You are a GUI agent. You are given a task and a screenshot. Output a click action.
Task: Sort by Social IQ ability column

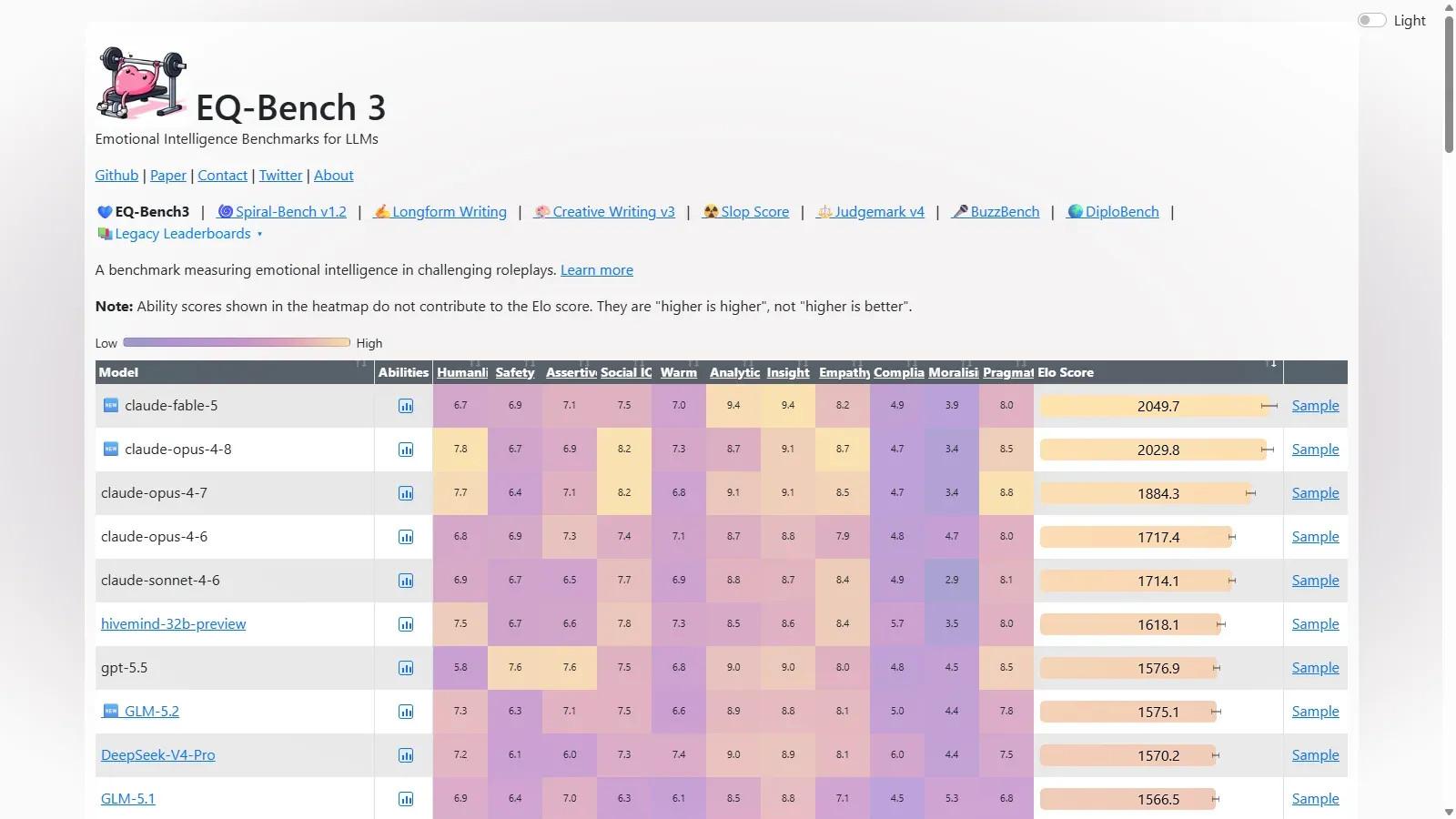click(625, 372)
